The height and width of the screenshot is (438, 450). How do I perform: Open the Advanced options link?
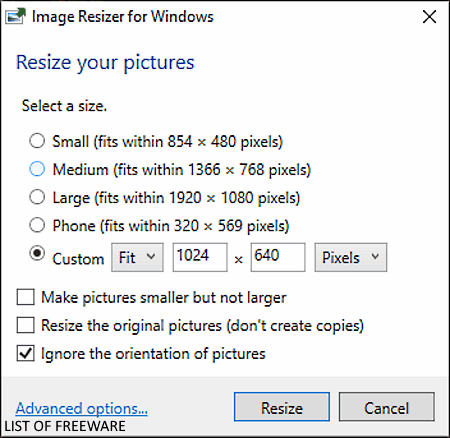click(82, 408)
